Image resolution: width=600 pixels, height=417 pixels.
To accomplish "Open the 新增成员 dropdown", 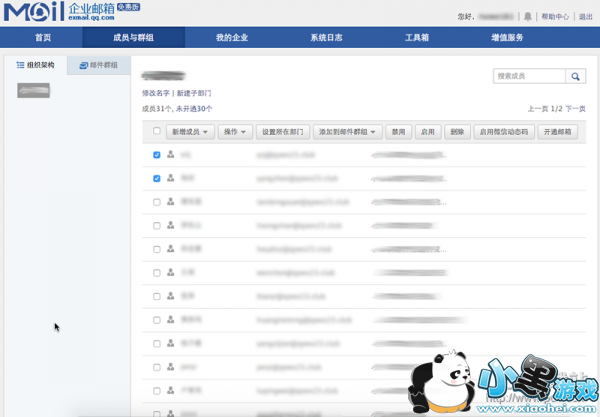I will [190, 131].
